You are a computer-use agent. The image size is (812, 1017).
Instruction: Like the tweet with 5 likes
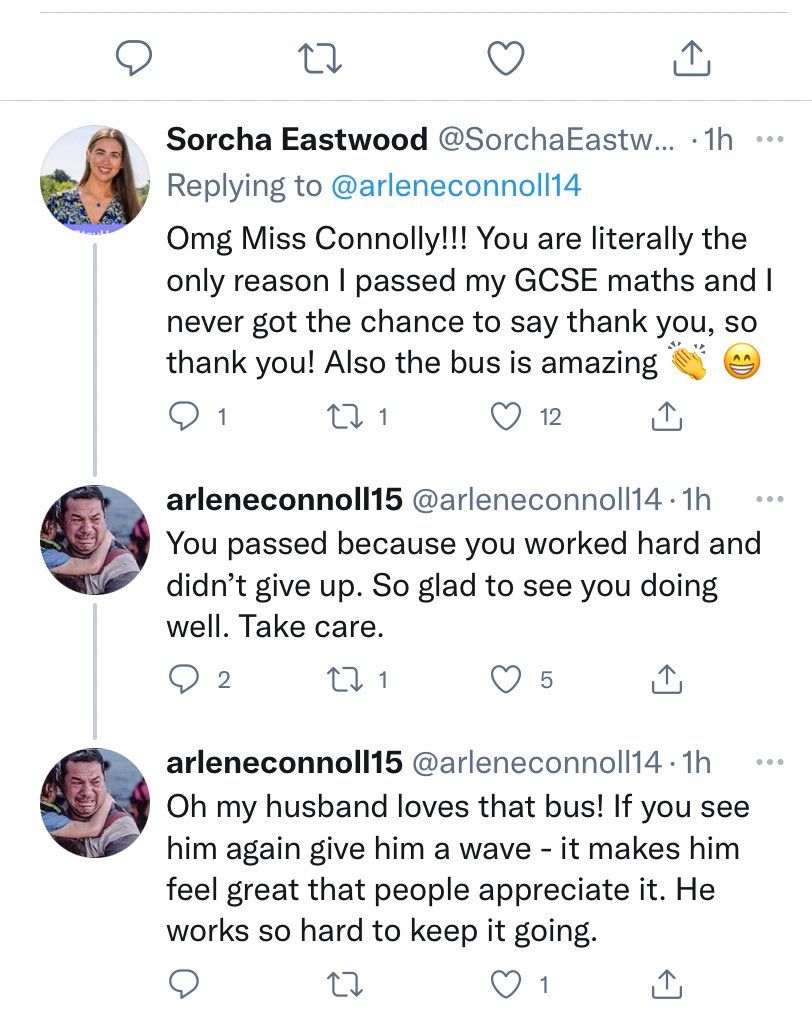click(x=509, y=681)
